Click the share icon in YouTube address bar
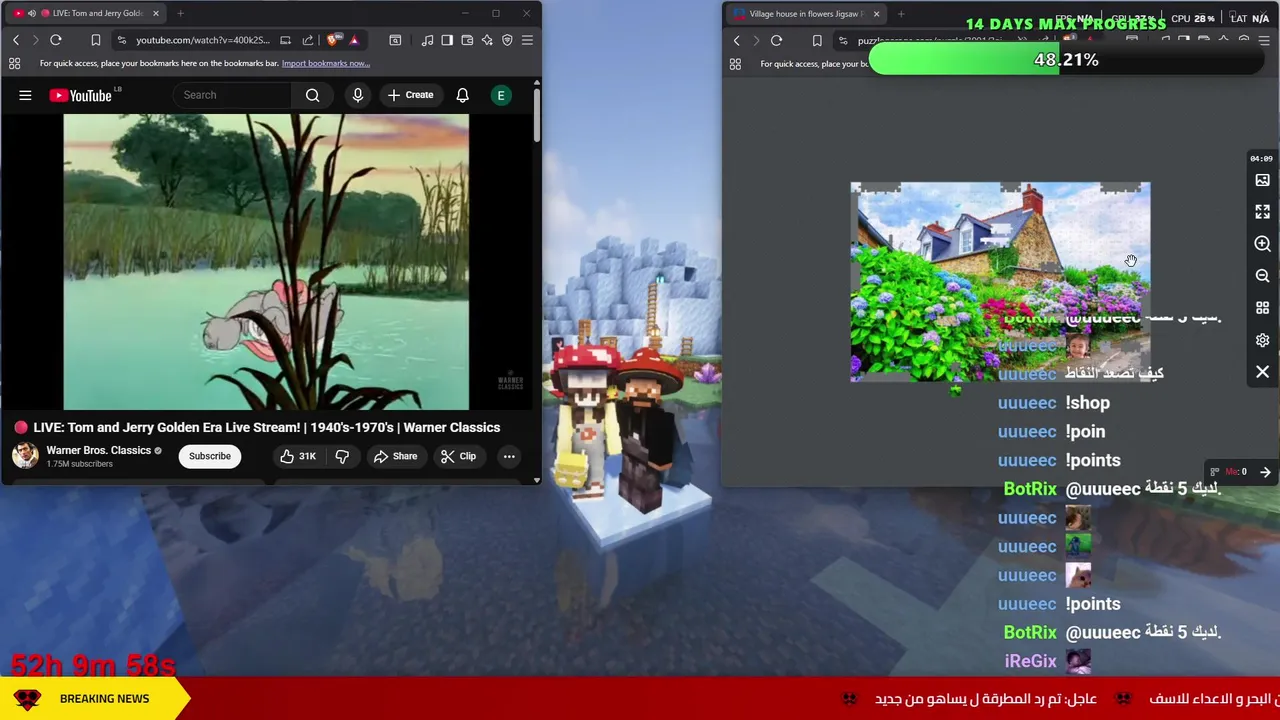The image size is (1280, 720). pos(307,40)
